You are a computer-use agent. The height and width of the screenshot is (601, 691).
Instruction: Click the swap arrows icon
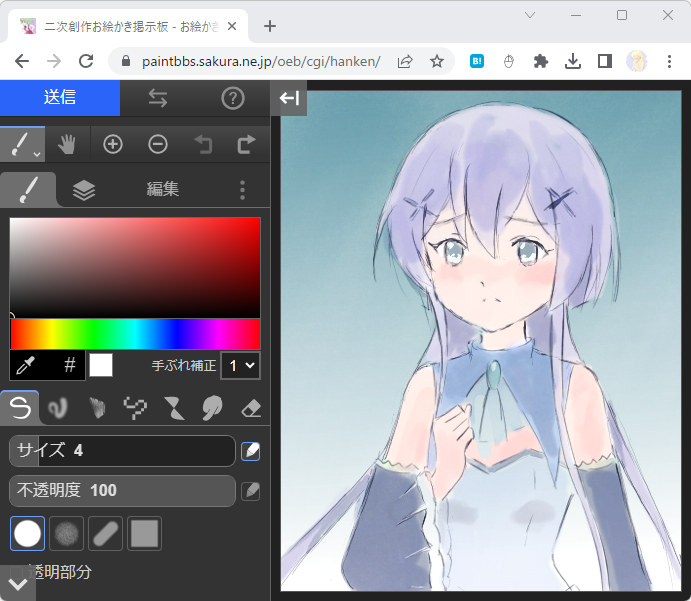158,98
